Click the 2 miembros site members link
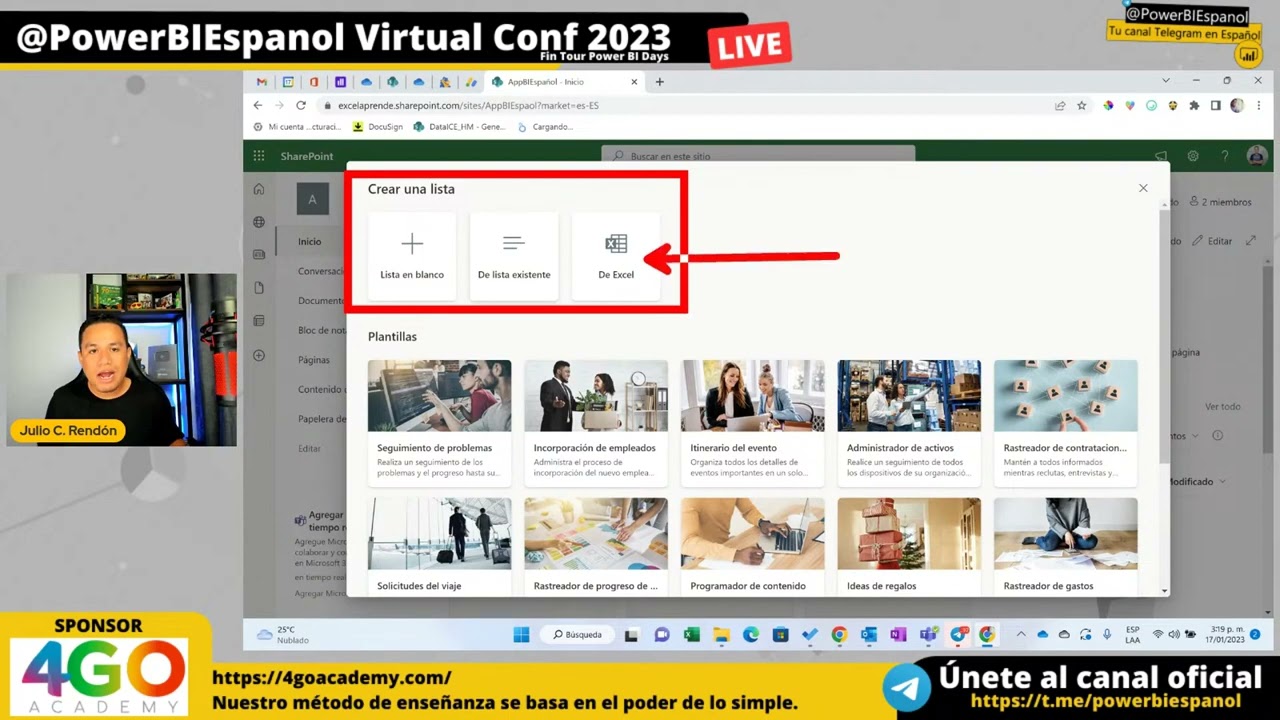Screen dimensions: 1280x720 click(1222, 202)
